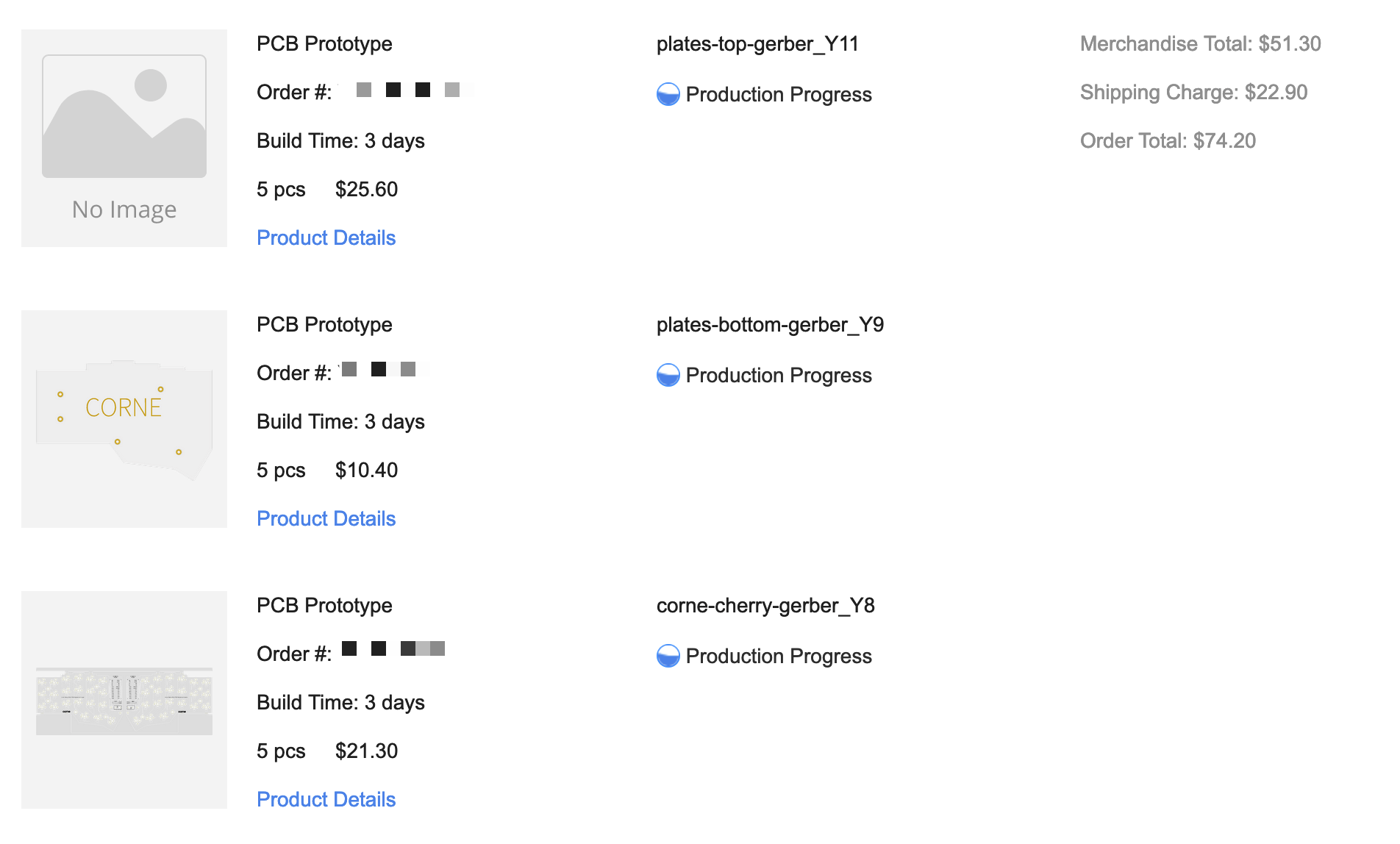Open Product Details for the $25.60 order
This screenshot has width=1400, height=844.
[x=326, y=237]
